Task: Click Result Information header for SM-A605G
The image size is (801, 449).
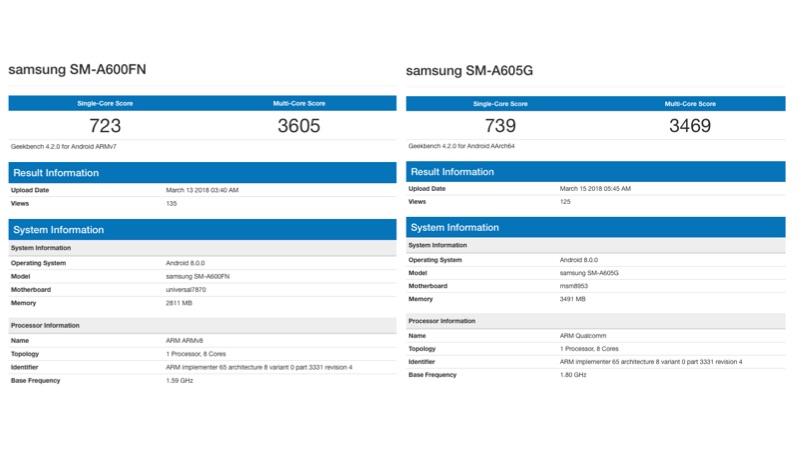Action: [x=452, y=172]
